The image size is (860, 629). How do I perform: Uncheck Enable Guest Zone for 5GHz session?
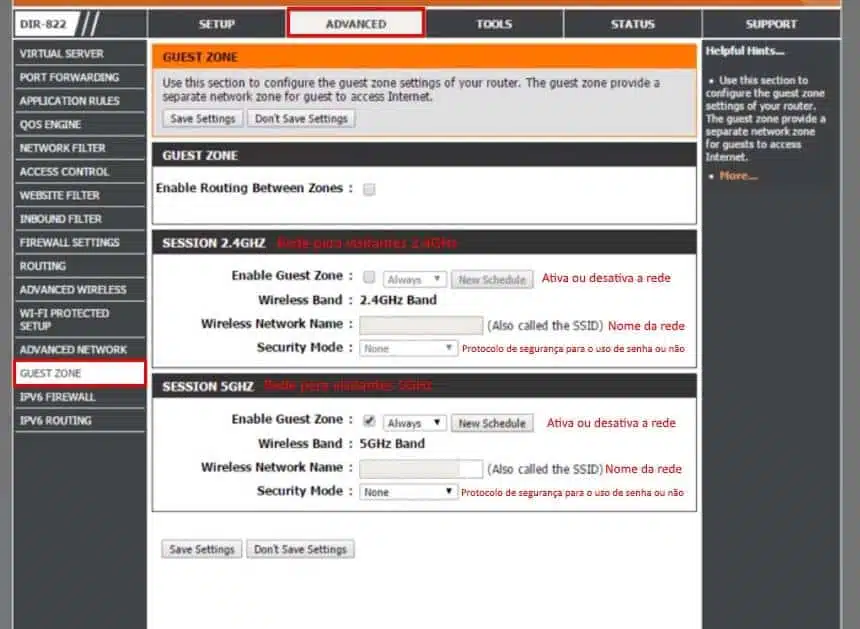(x=369, y=421)
